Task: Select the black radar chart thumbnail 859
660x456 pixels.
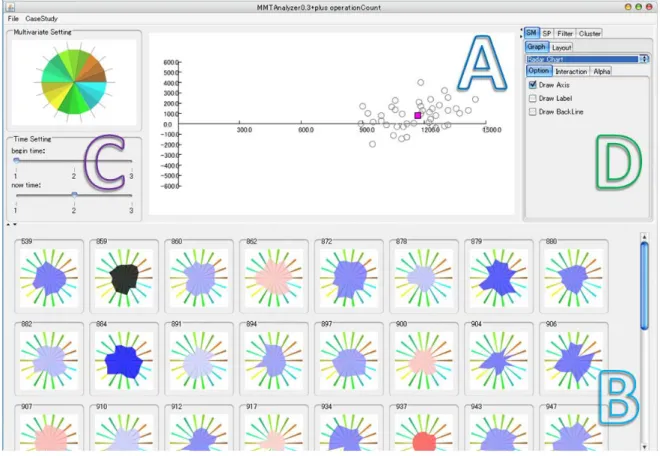Action: click(x=124, y=277)
